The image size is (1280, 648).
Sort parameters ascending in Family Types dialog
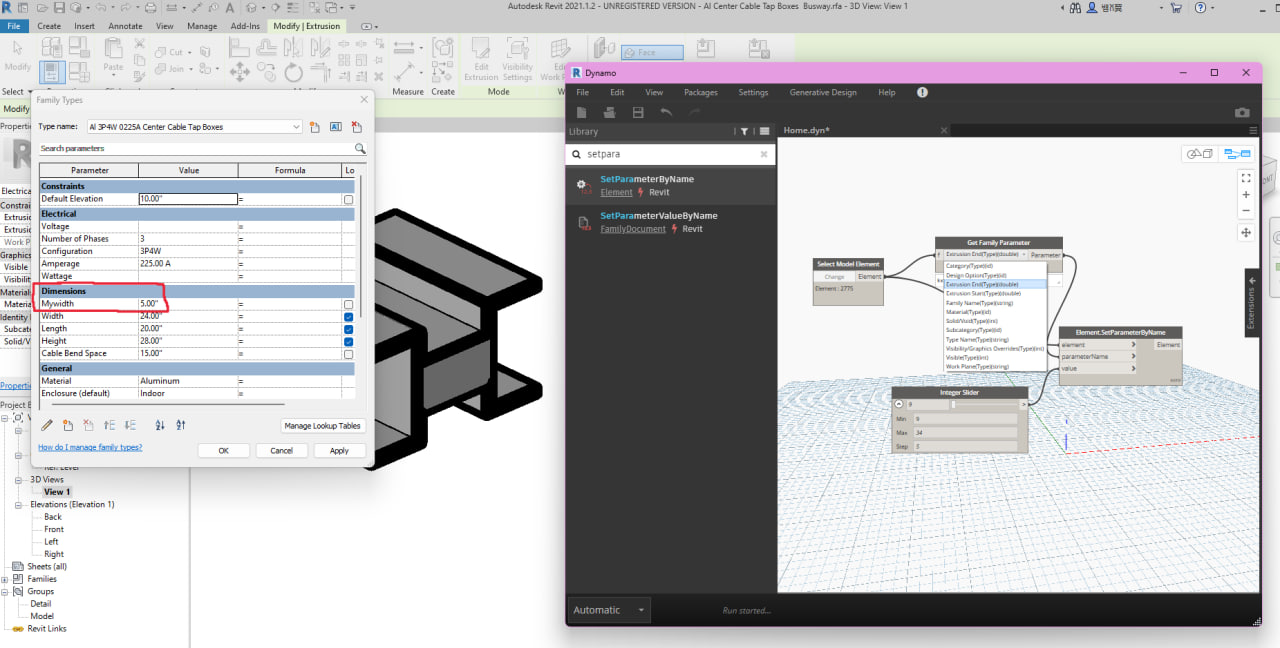(x=158, y=426)
